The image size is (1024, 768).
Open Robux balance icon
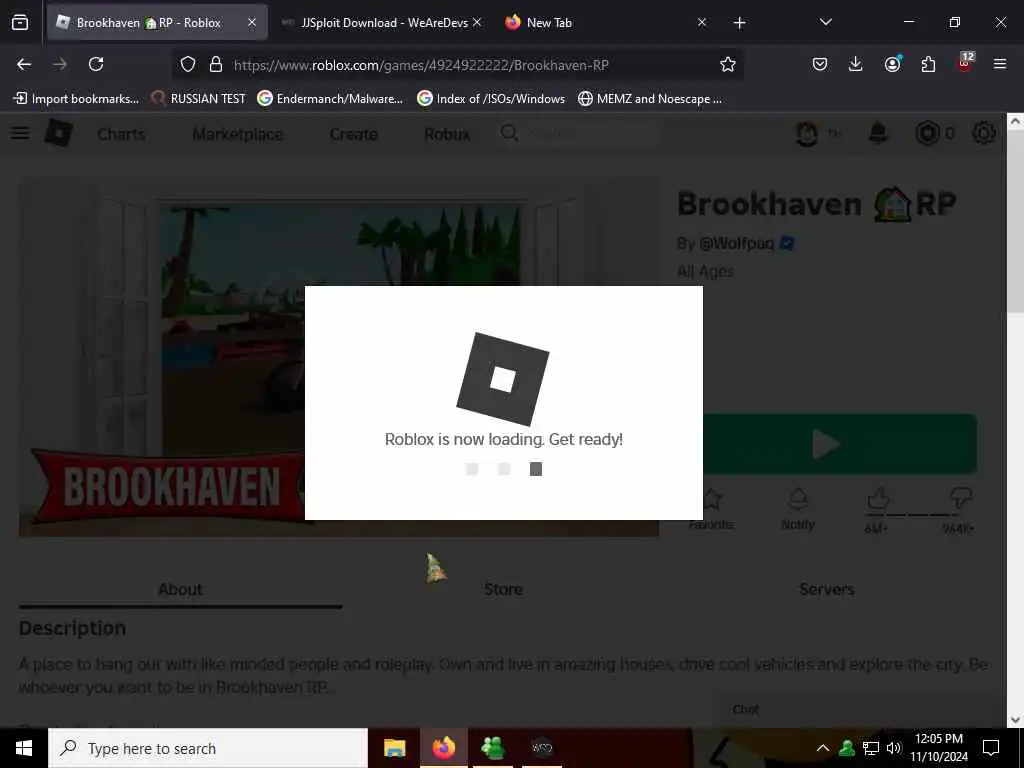click(927, 134)
